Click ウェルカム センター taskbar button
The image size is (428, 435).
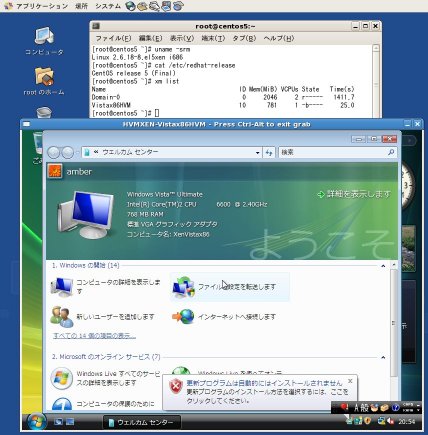click(142, 422)
